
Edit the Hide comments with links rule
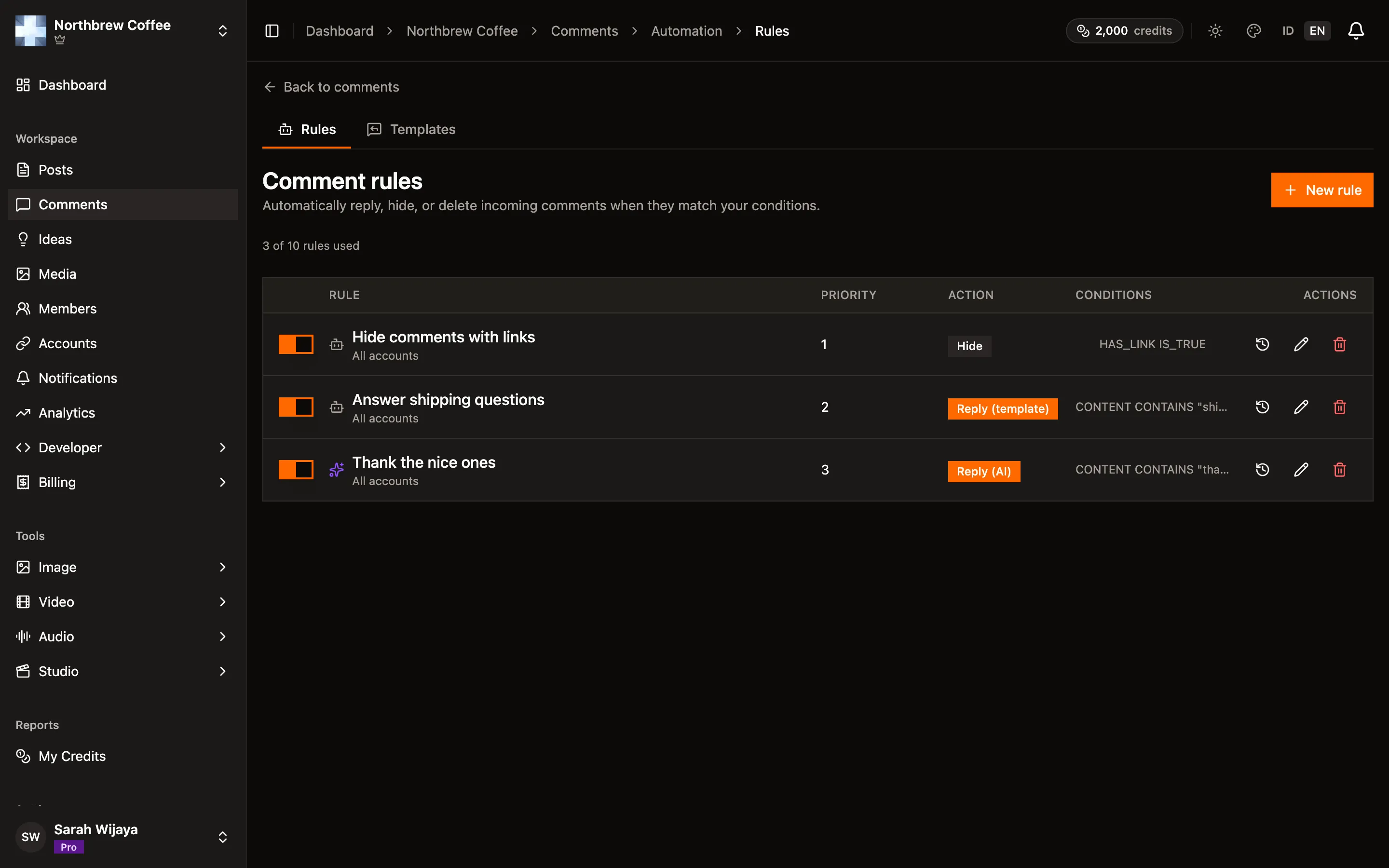pyautogui.click(x=1301, y=344)
